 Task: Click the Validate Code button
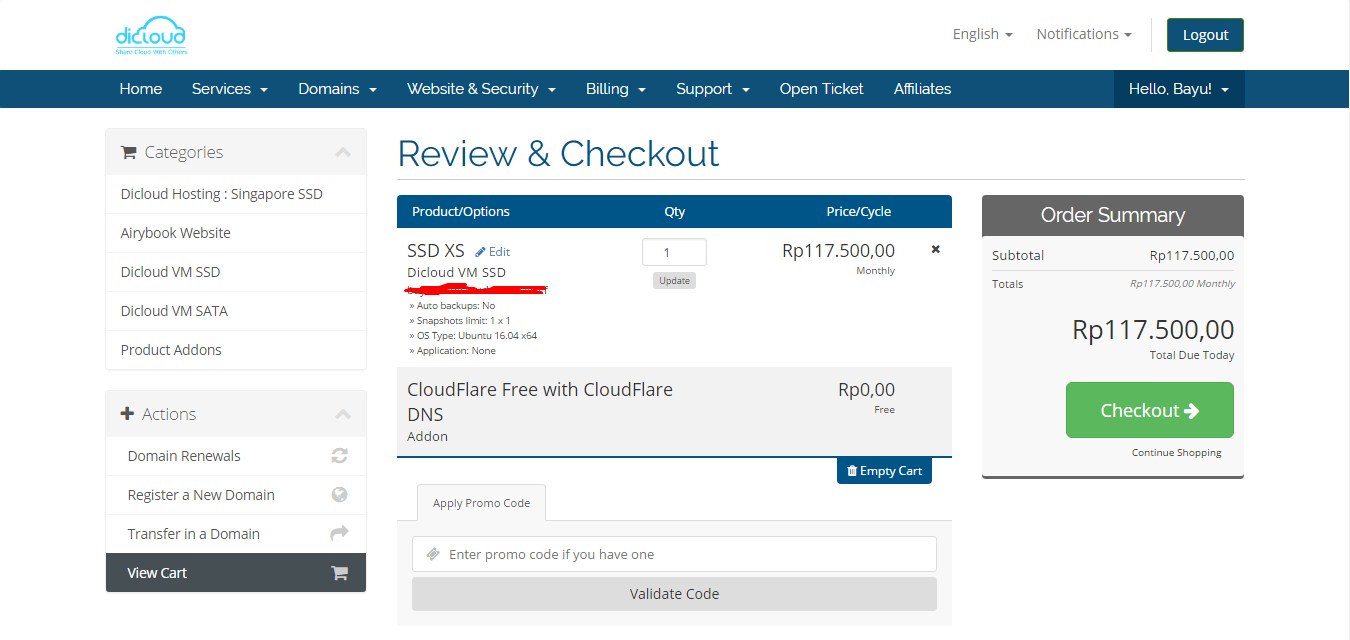click(x=674, y=594)
